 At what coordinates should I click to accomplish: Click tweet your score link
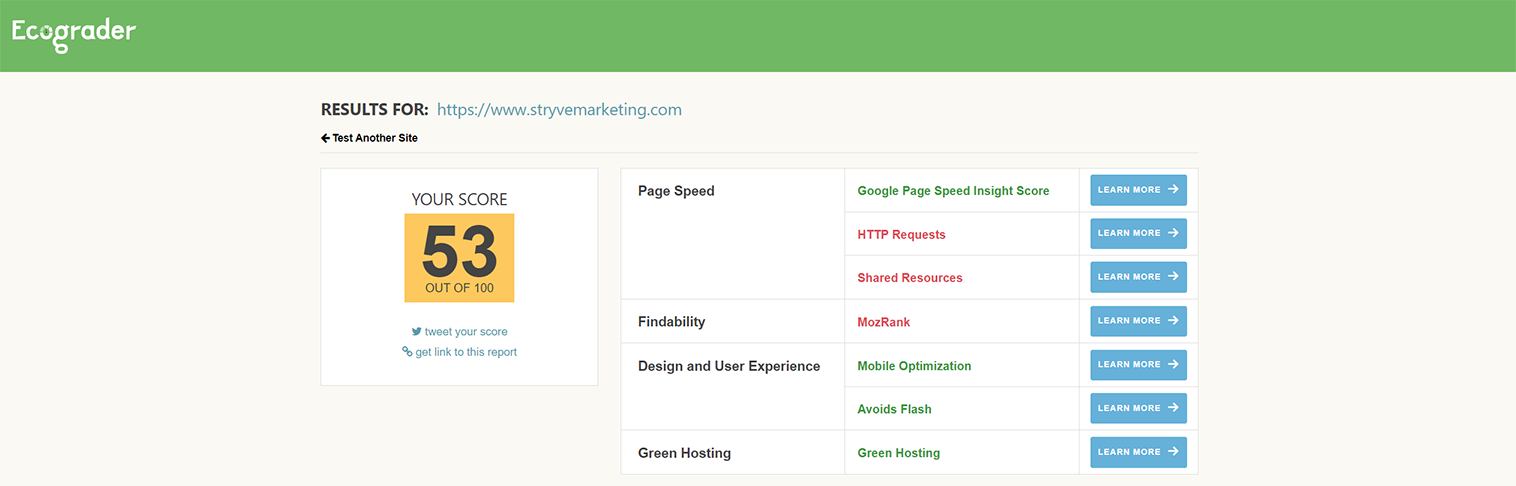point(466,332)
